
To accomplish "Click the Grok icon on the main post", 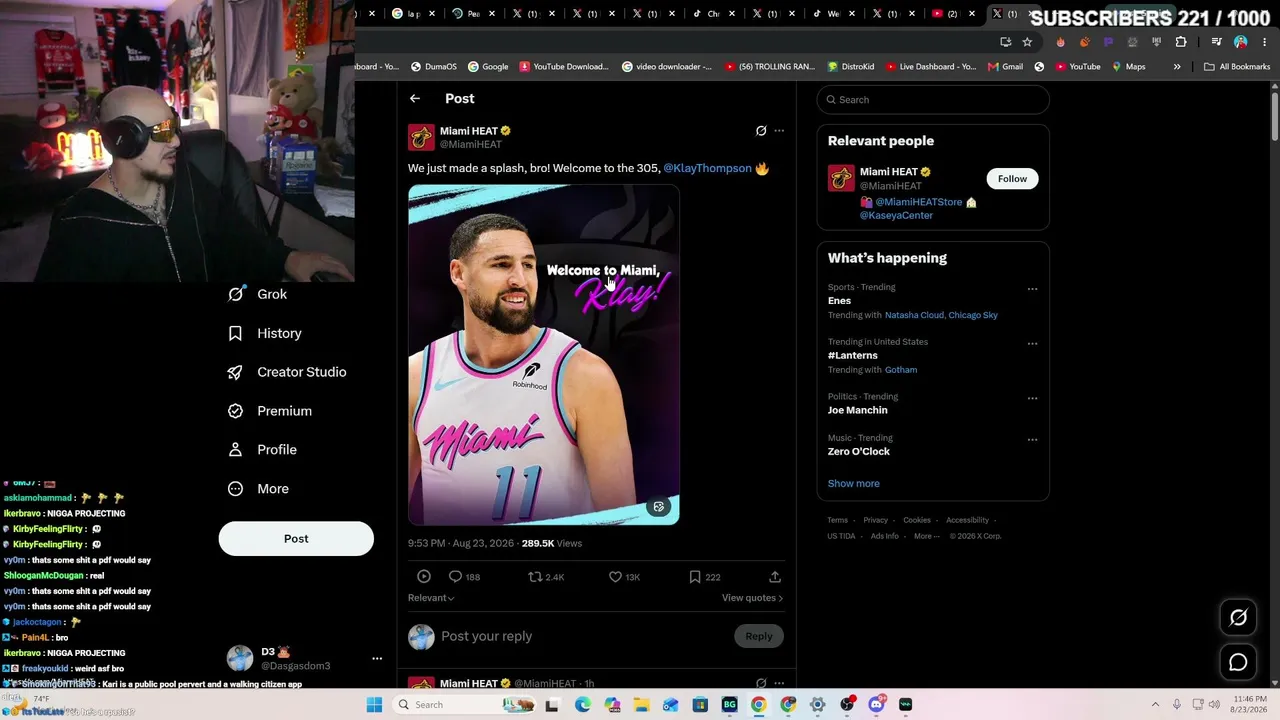I will point(761,131).
